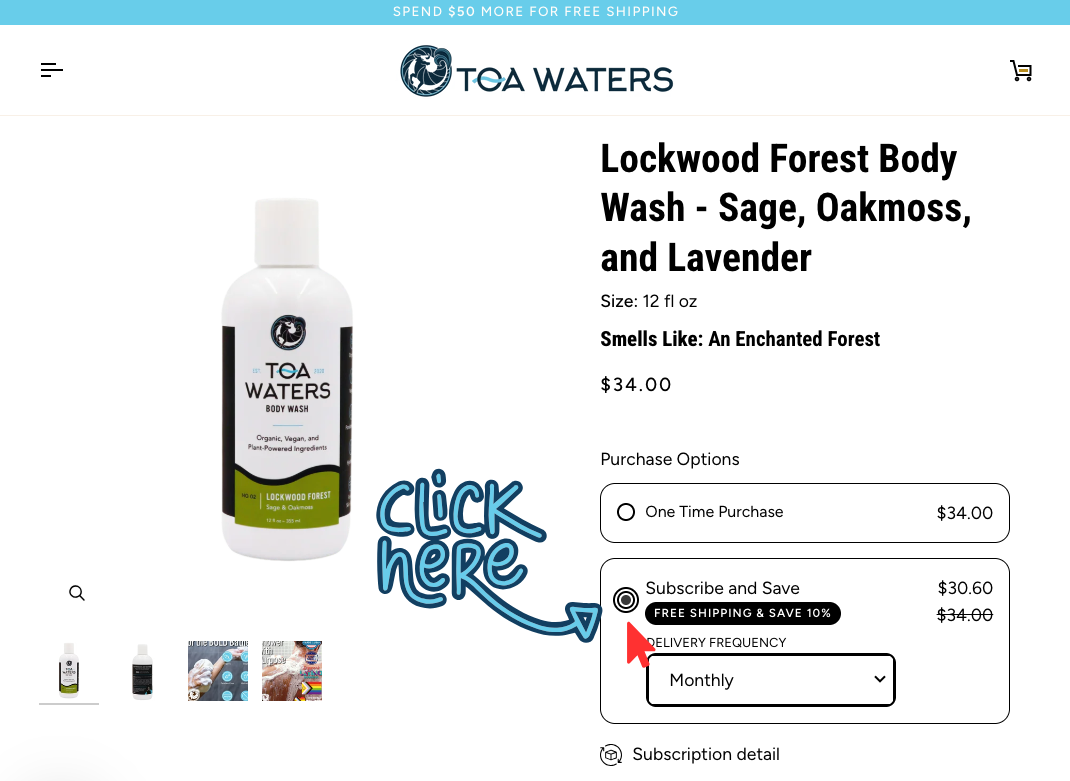The height and width of the screenshot is (781, 1070).
Task: View the back-of-bottle thumbnail
Action: coord(142,670)
